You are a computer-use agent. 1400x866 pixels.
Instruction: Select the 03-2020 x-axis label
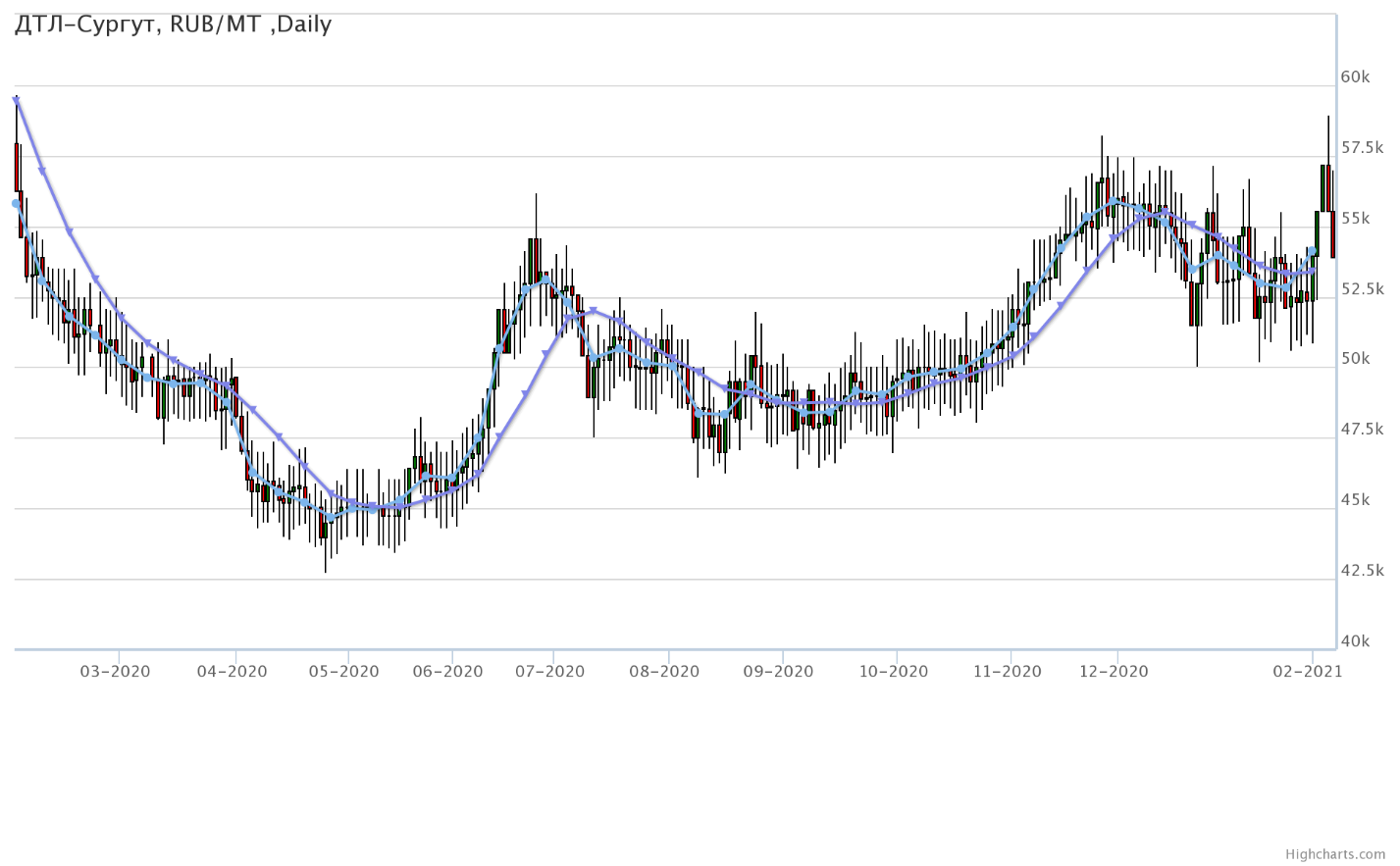(115, 672)
